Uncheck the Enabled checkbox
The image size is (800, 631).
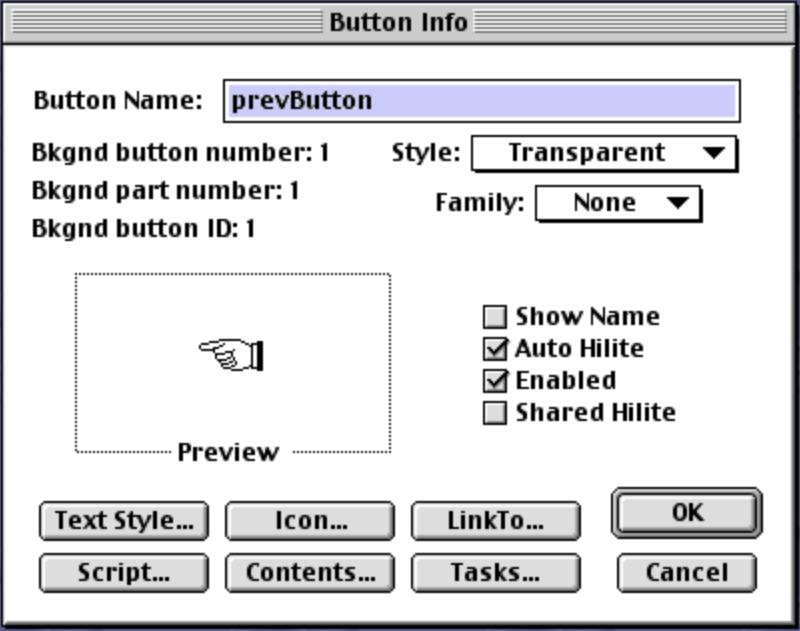[x=493, y=383]
